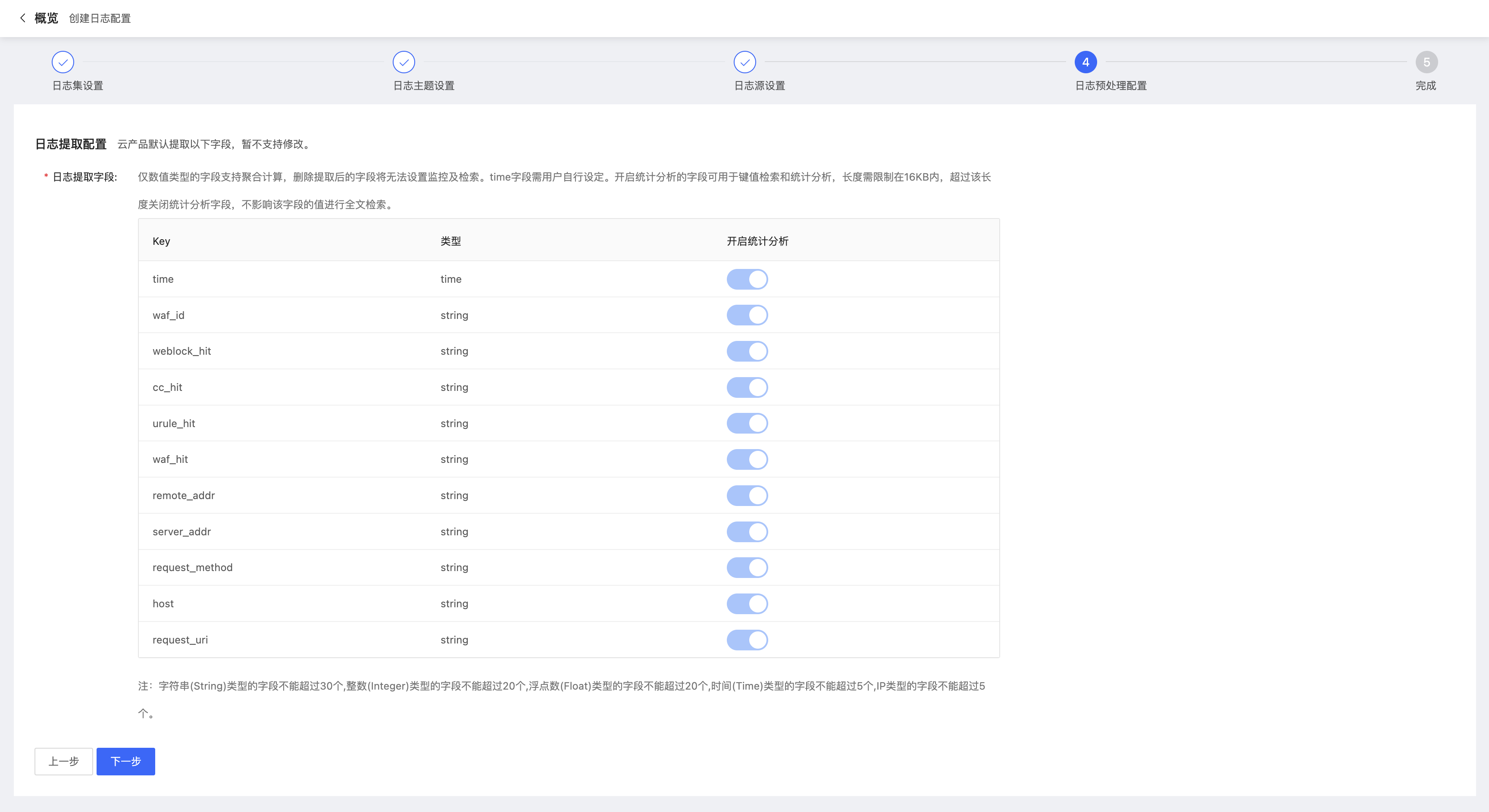Screen dimensions: 1489x812
Task: Select the 日志主题设置 step label
Action: pyautogui.click(x=424, y=85)
